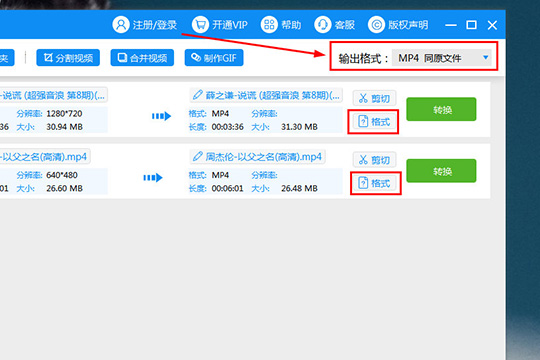This screenshot has height=360, width=540.
Task: Click 剪切 for the 薛之谦-说谎 video
Action: (x=374, y=99)
